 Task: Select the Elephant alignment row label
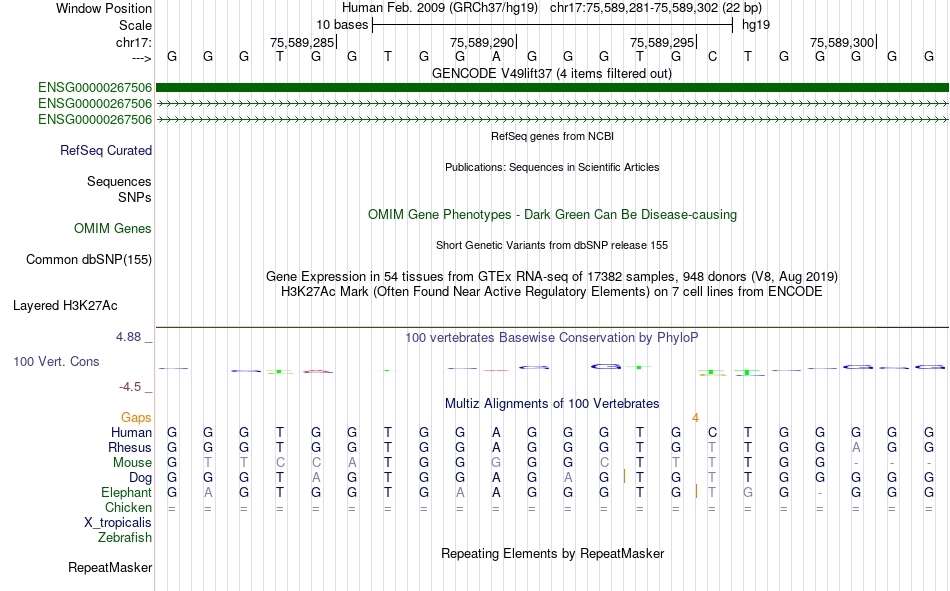pos(127,492)
